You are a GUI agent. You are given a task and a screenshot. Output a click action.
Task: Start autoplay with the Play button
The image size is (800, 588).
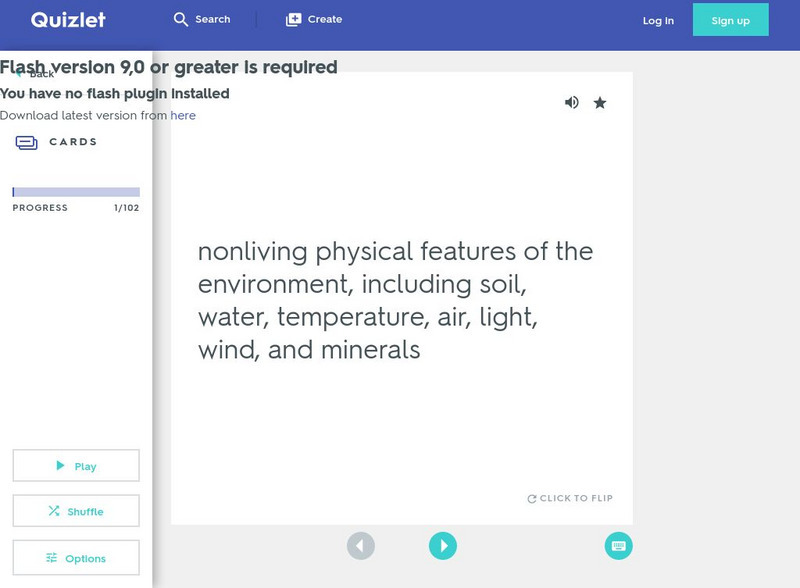[75, 465]
